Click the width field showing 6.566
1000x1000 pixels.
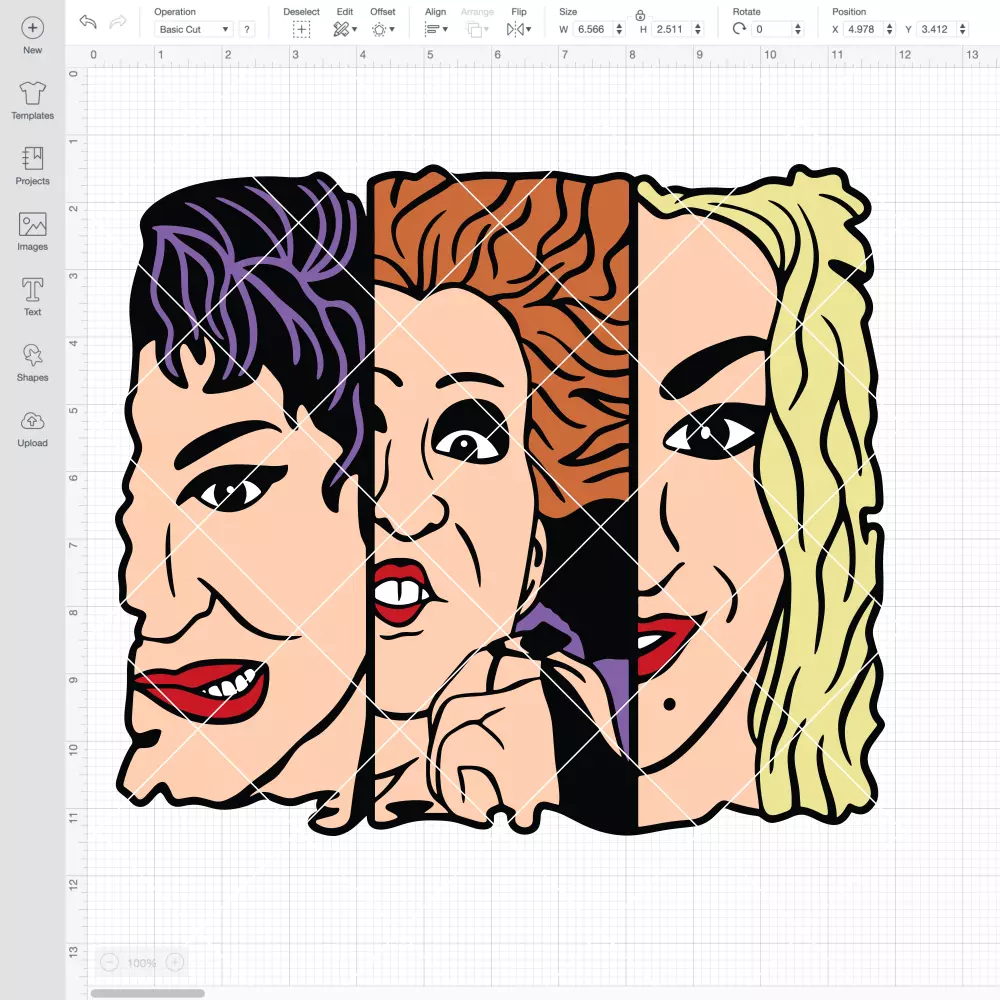[x=592, y=29]
